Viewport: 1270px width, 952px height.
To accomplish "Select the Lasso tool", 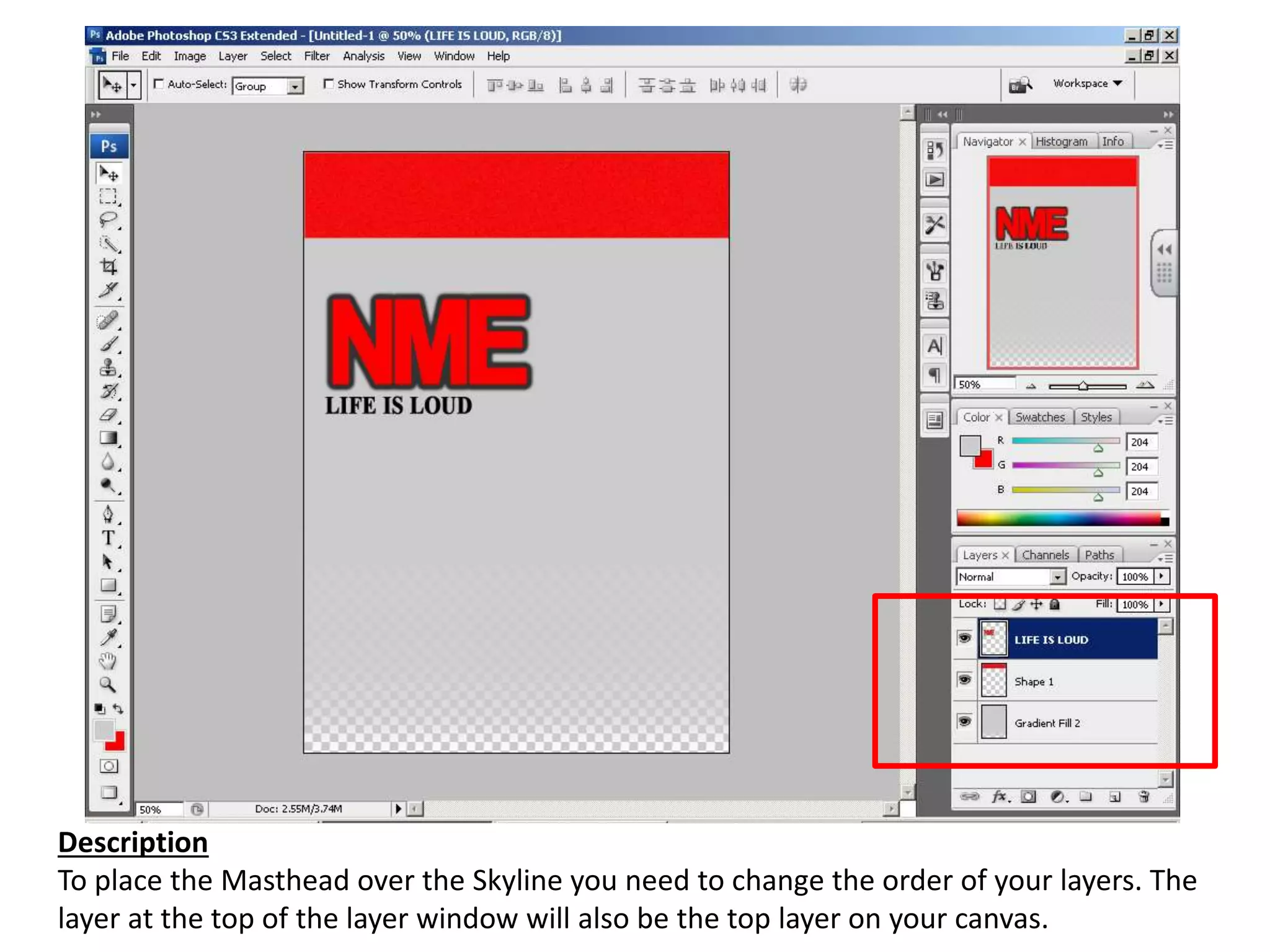I will 109,220.
